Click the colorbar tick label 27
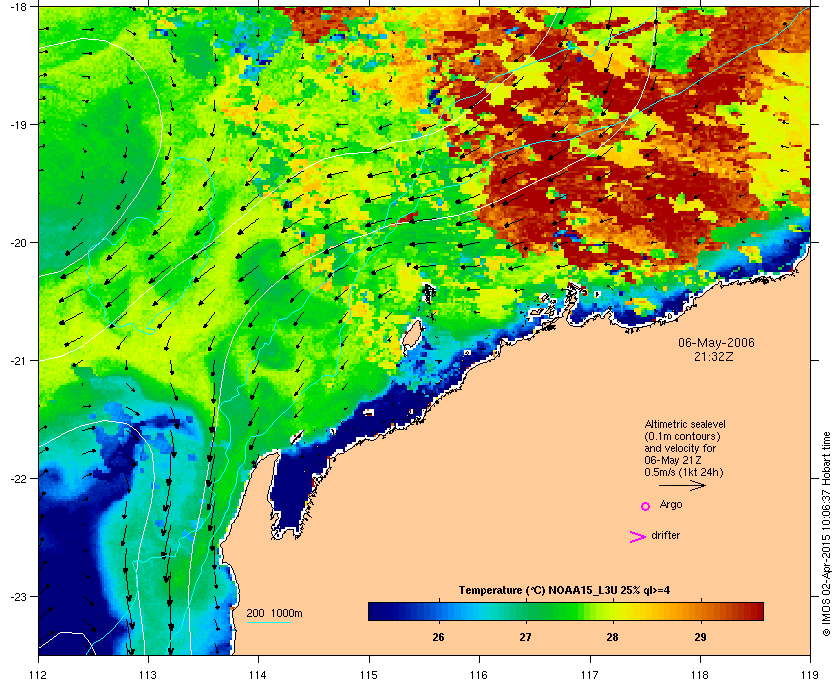 pyautogui.click(x=526, y=637)
